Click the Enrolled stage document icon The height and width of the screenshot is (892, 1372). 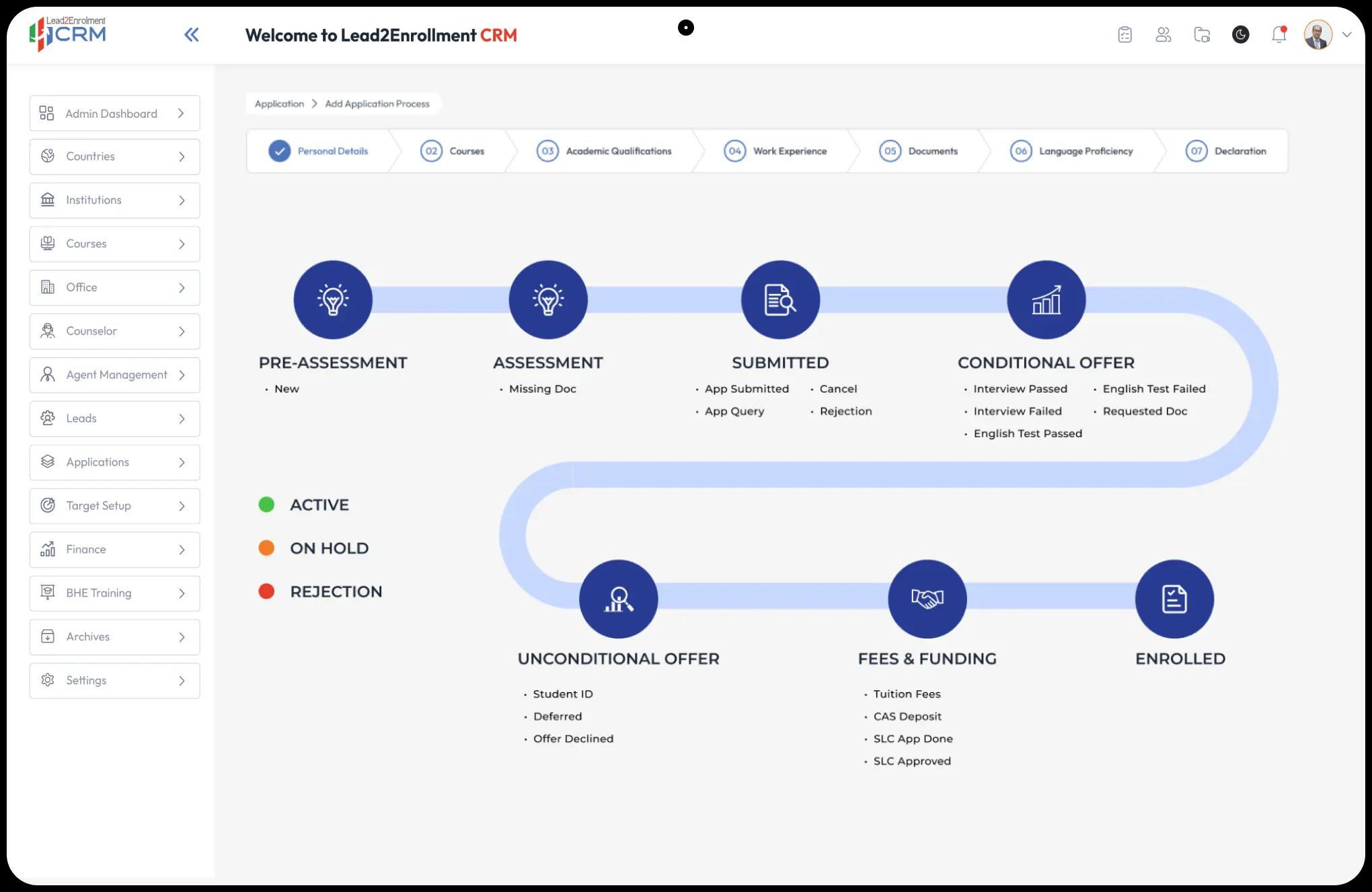[1174, 599]
